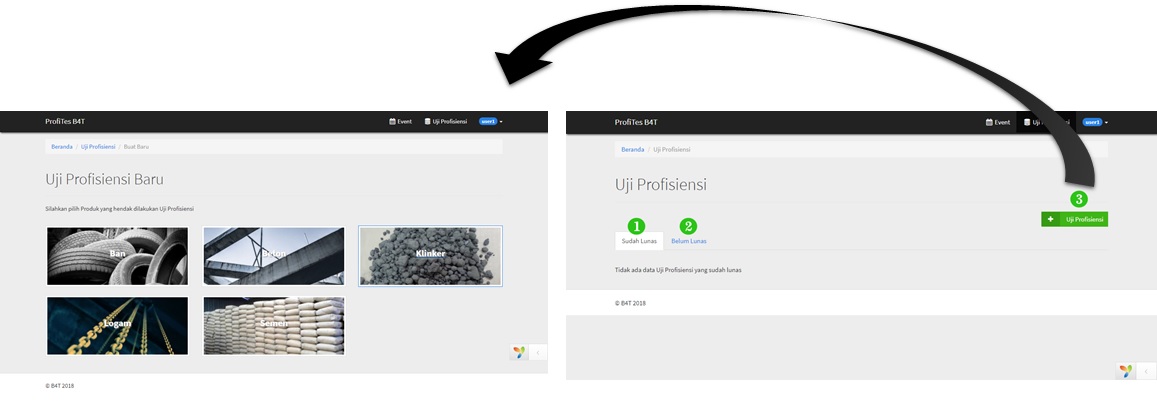Select the Beton product tile

(x=274, y=256)
